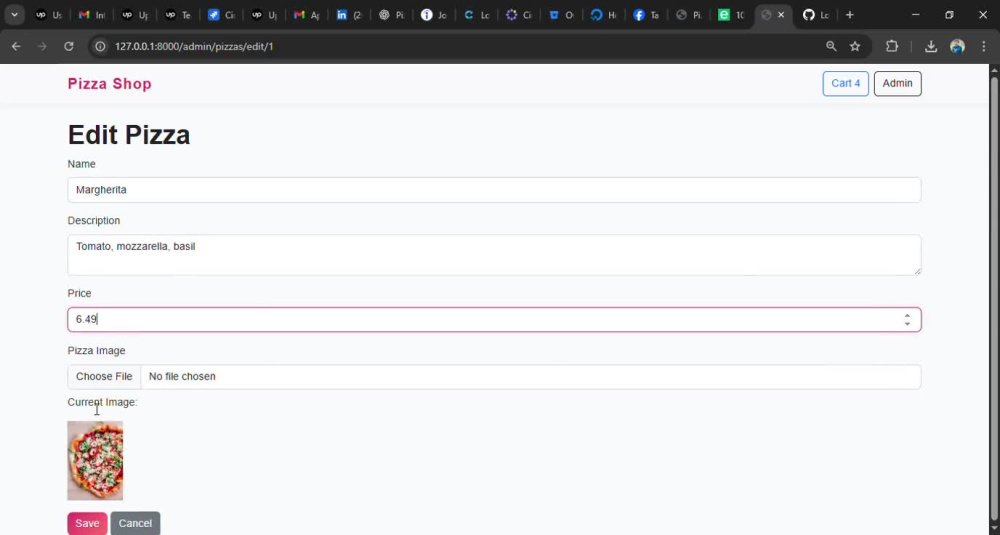Click the 'No file chosen' text

click(x=182, y=376)
